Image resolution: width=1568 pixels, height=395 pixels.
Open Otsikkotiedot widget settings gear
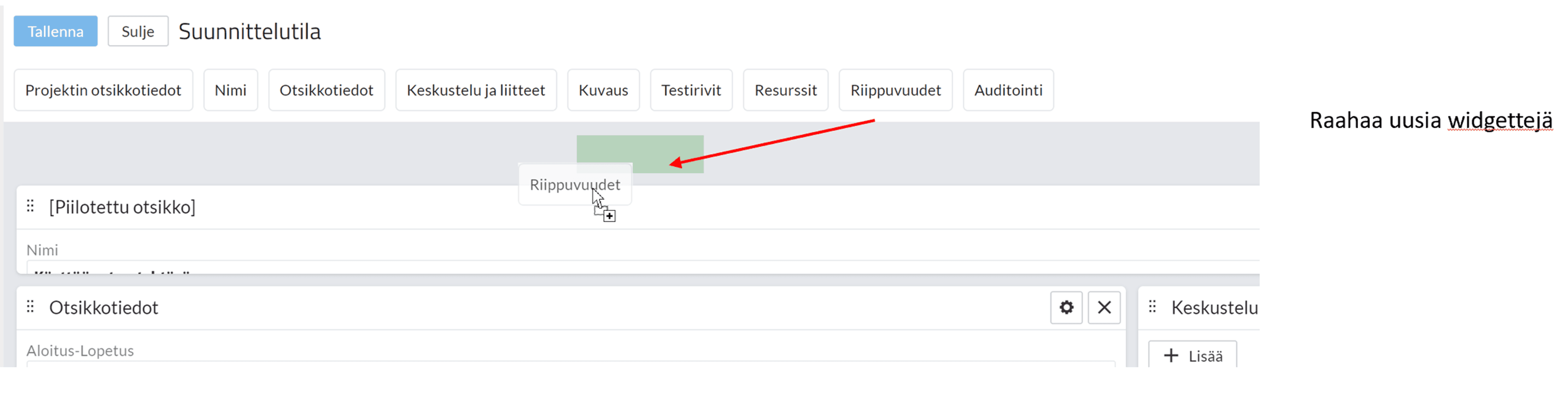[1066, 307]
